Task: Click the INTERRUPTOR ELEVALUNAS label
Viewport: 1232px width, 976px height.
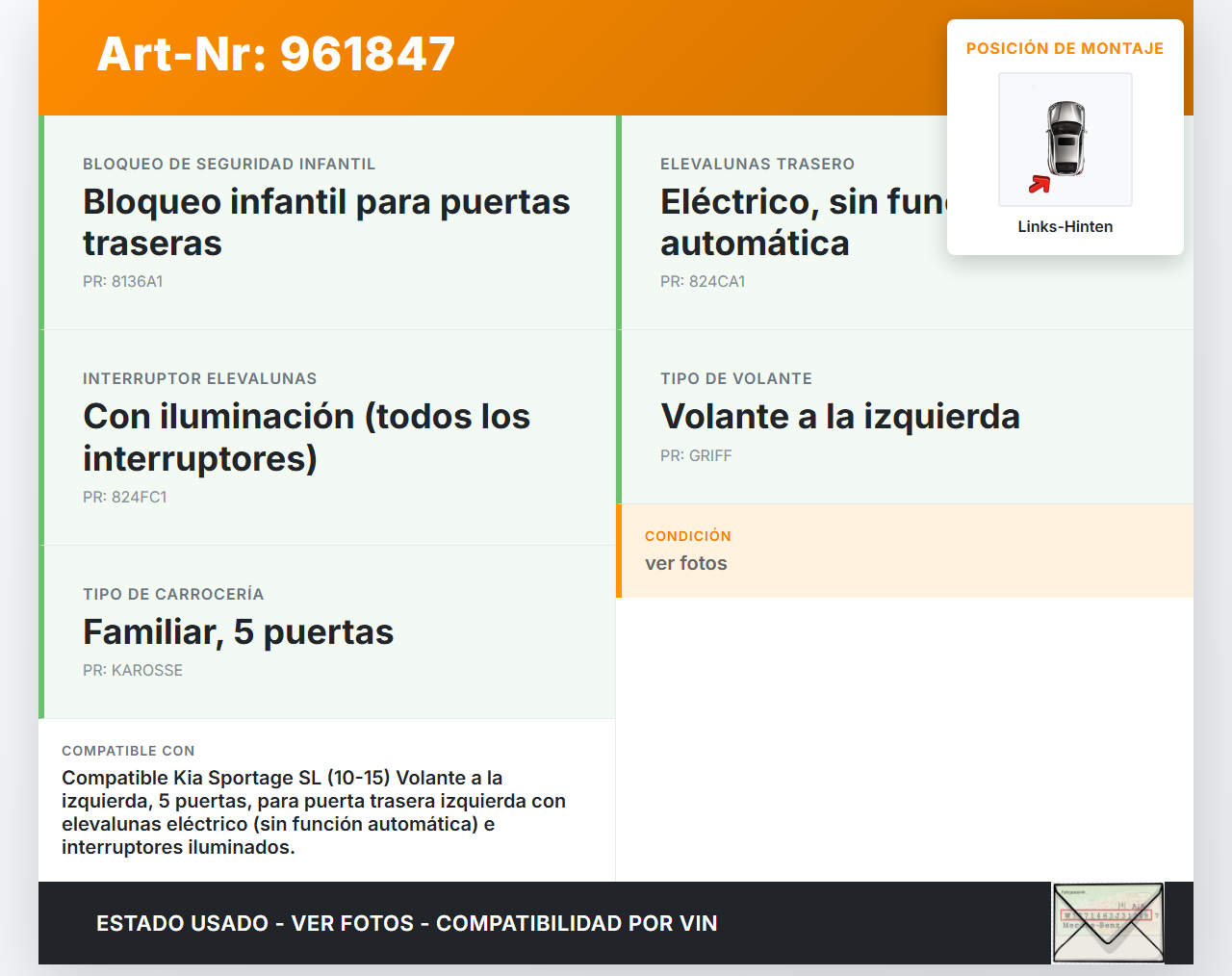Action: 200,379
